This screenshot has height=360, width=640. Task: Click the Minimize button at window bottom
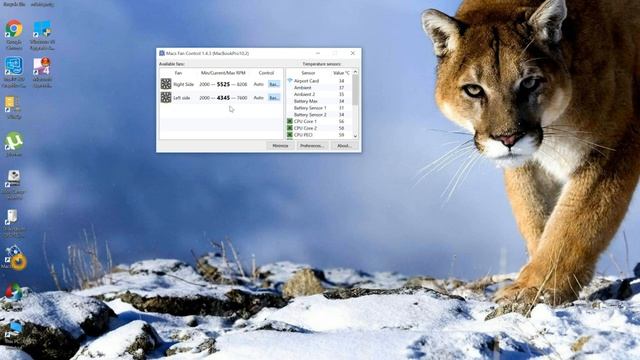(x=280, y=146)
